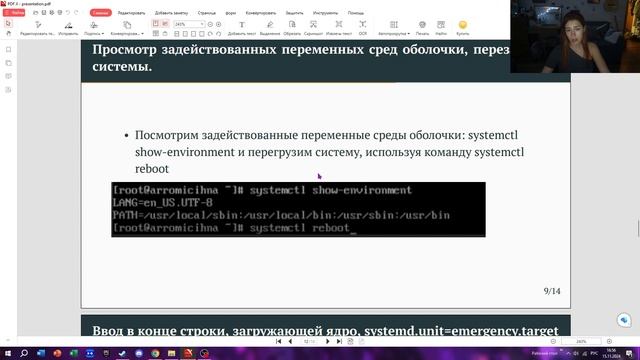Screen dimensions: 640x360
Task: Switch to Добавить заметку tab
Action: (171, 13)
